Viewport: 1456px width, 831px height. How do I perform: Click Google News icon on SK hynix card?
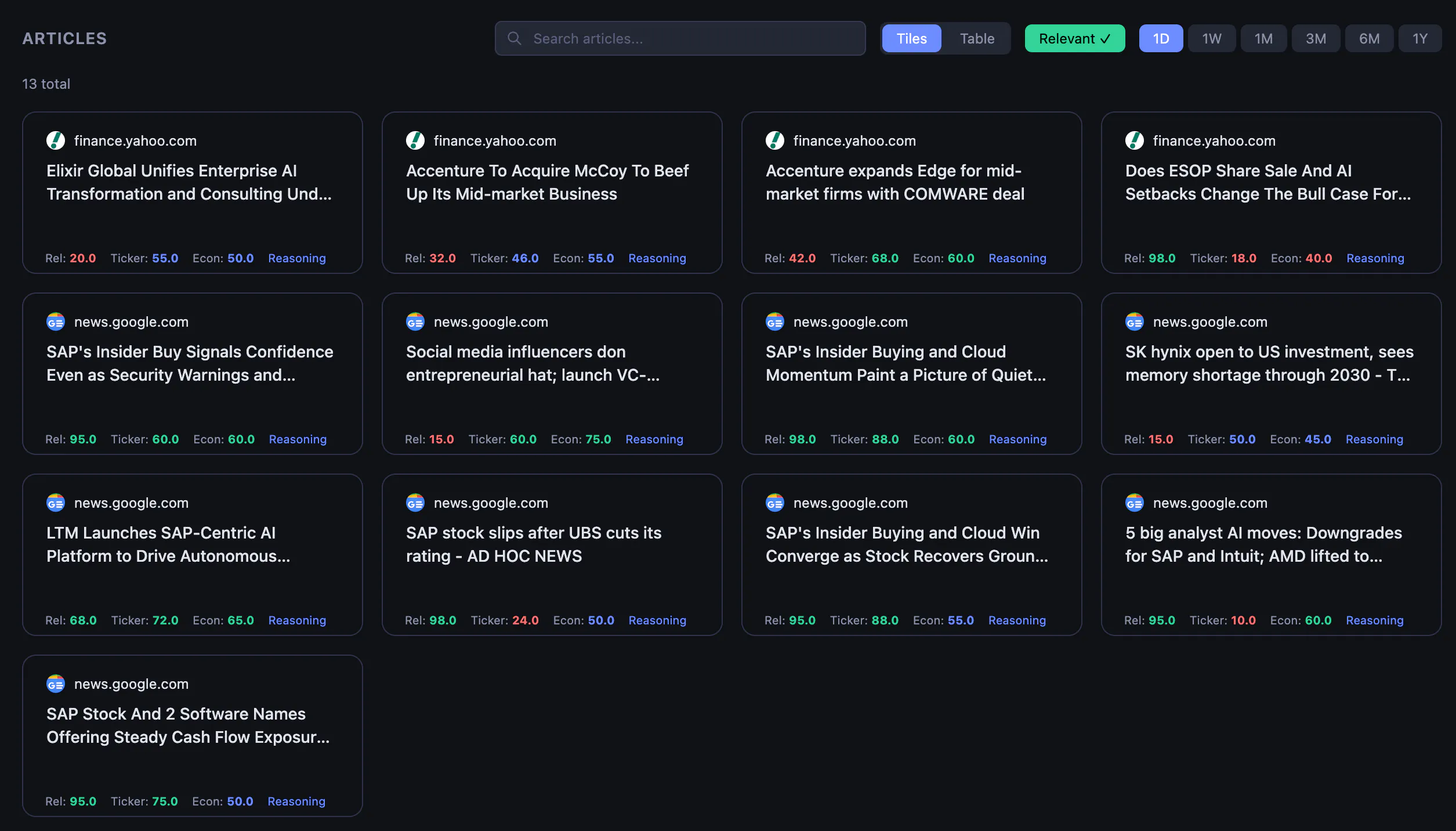1135,321
